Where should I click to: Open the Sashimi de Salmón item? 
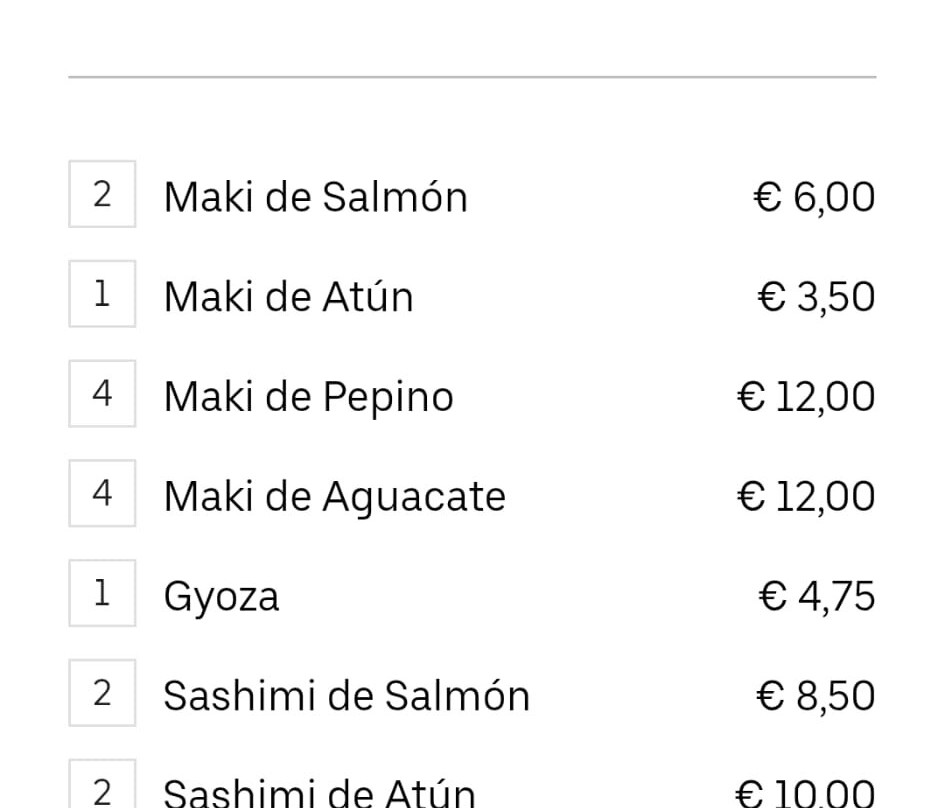pos(346,697)
